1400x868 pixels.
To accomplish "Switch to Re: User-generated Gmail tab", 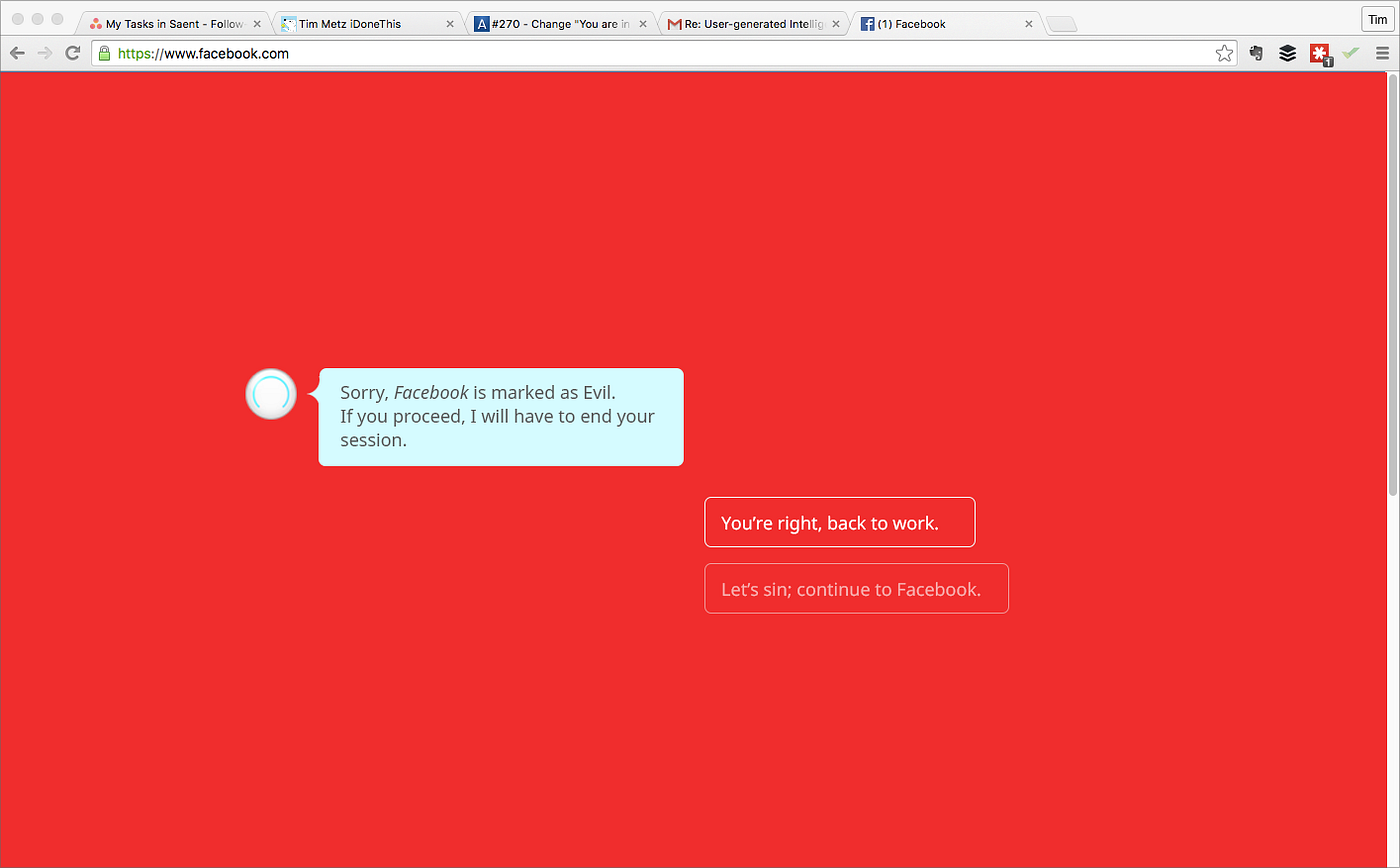I will tap(753, 24).
